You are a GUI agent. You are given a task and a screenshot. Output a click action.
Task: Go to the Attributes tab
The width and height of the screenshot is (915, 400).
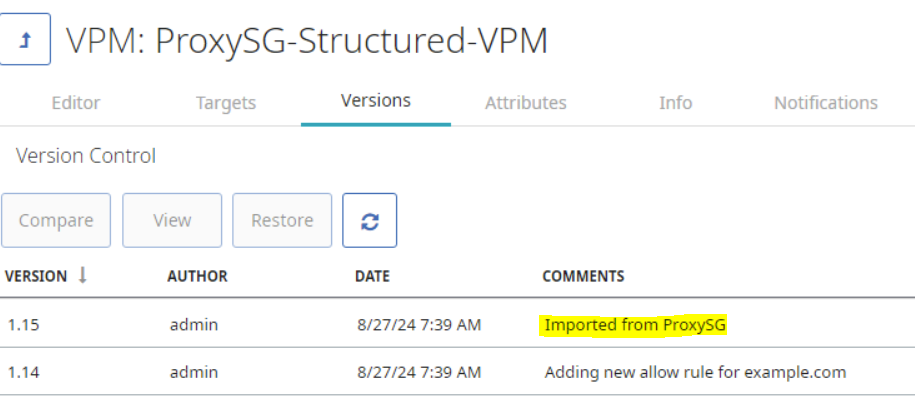[x=526, y=103]
